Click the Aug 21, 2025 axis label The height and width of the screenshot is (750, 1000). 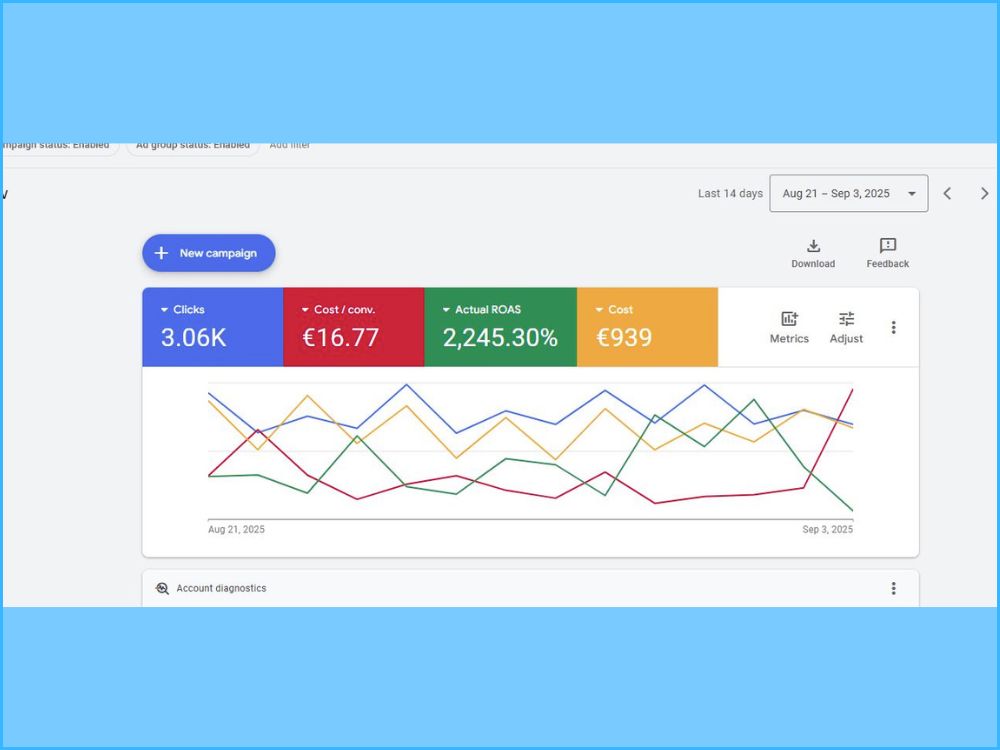(x=236, y=529)
